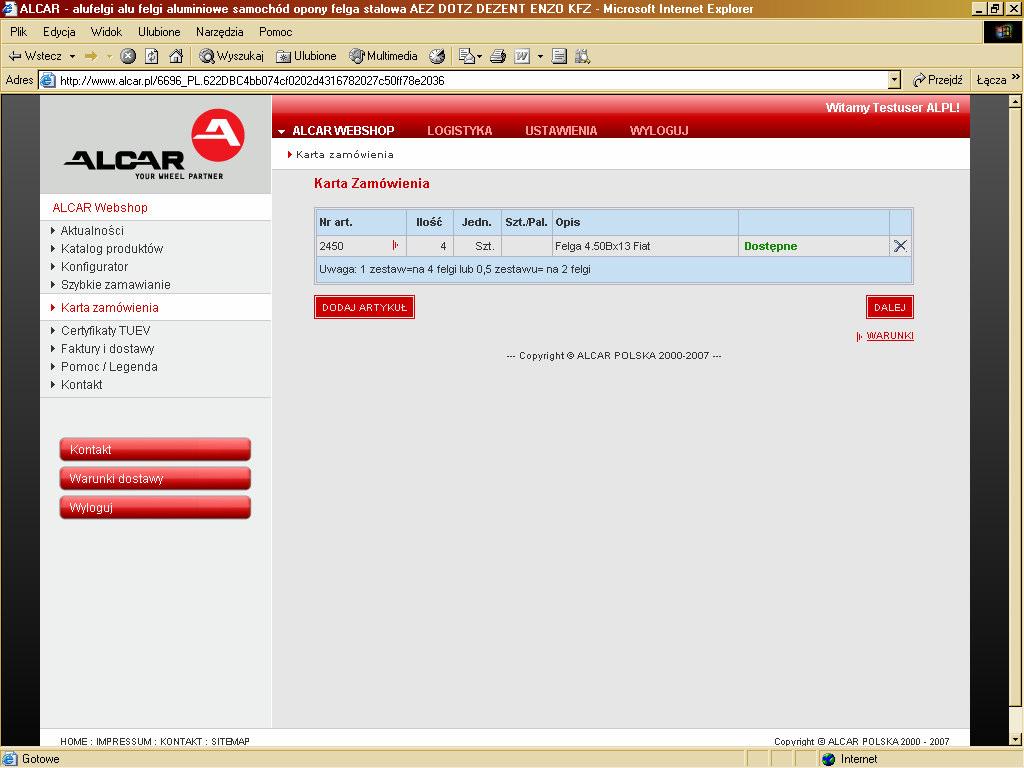This screenshot has height=768, width=1024.
Task: Click the Karta zamówienia breadcrumb
Action: (x=344, y=155)
